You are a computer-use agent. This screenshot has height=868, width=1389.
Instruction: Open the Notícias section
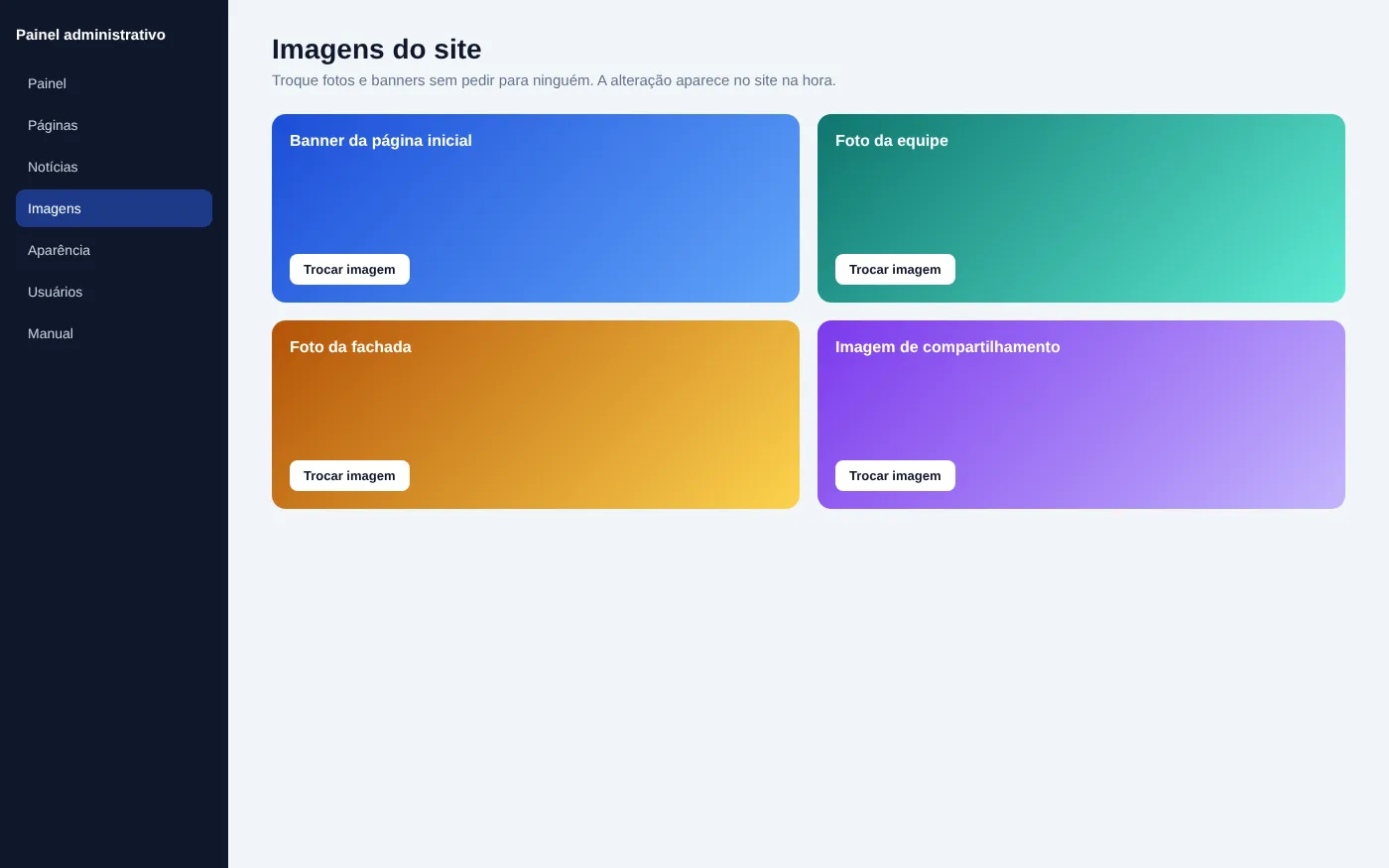[114, 167]
